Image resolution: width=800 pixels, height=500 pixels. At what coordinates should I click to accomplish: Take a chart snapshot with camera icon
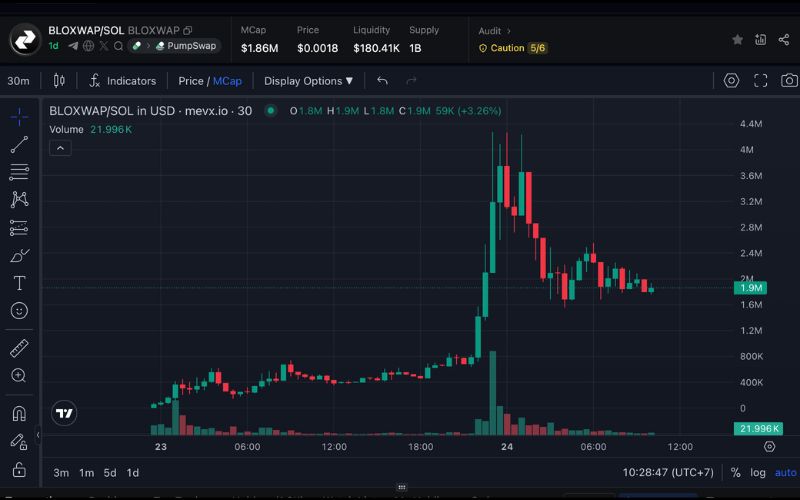(x=789, y=81)
